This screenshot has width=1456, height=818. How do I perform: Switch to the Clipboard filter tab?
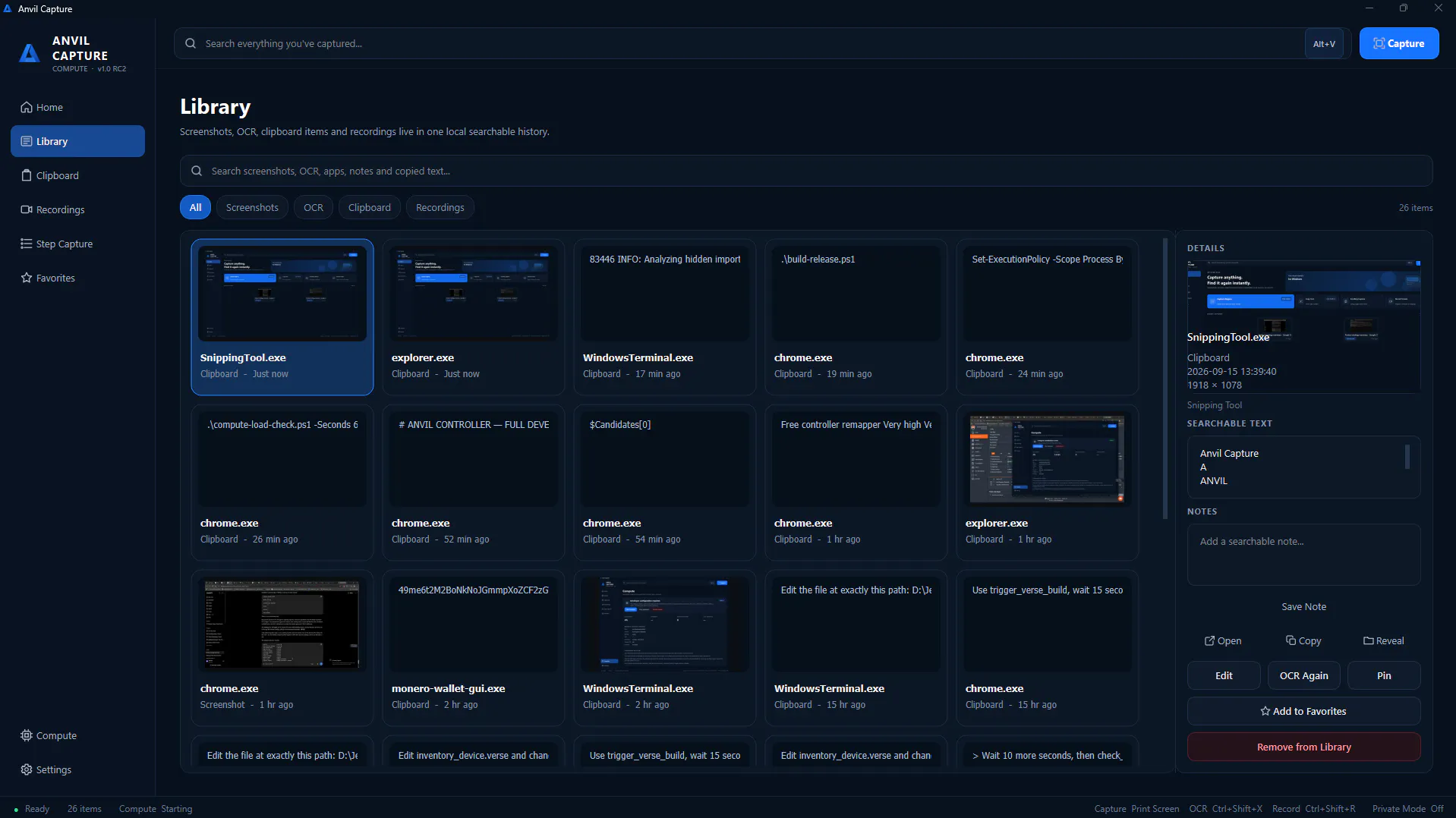pos(370,207)
